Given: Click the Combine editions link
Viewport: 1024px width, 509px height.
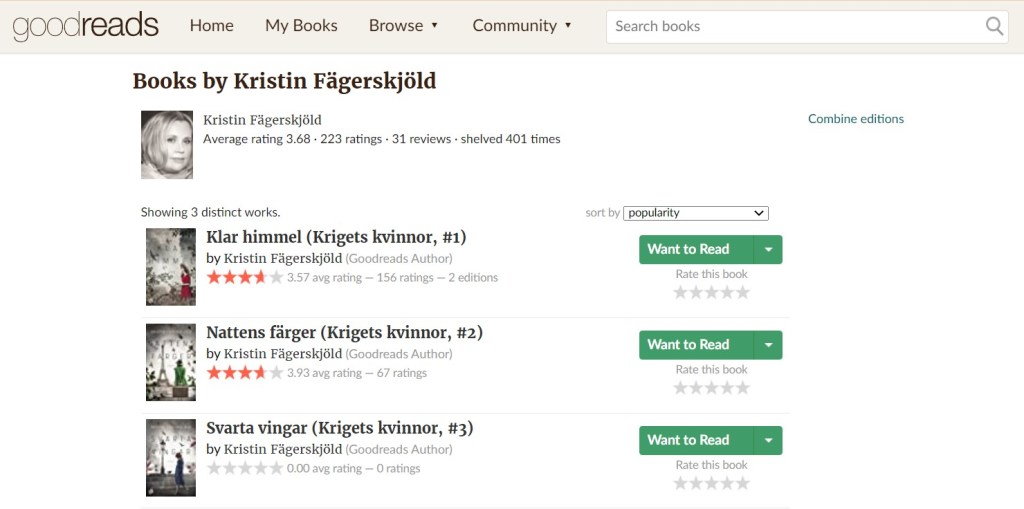Looking at the screenshot, I should click(x=855, y=119).
